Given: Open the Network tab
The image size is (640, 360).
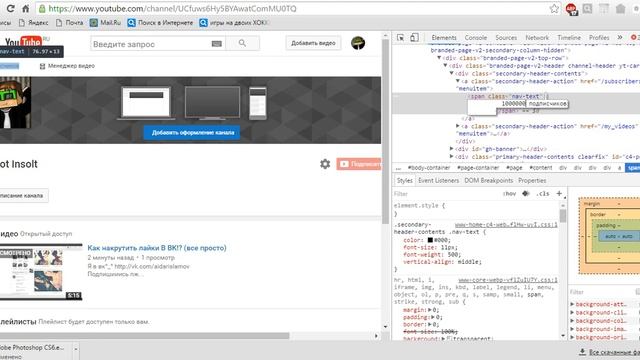Looking at the screenshot, I should (537, 37).
